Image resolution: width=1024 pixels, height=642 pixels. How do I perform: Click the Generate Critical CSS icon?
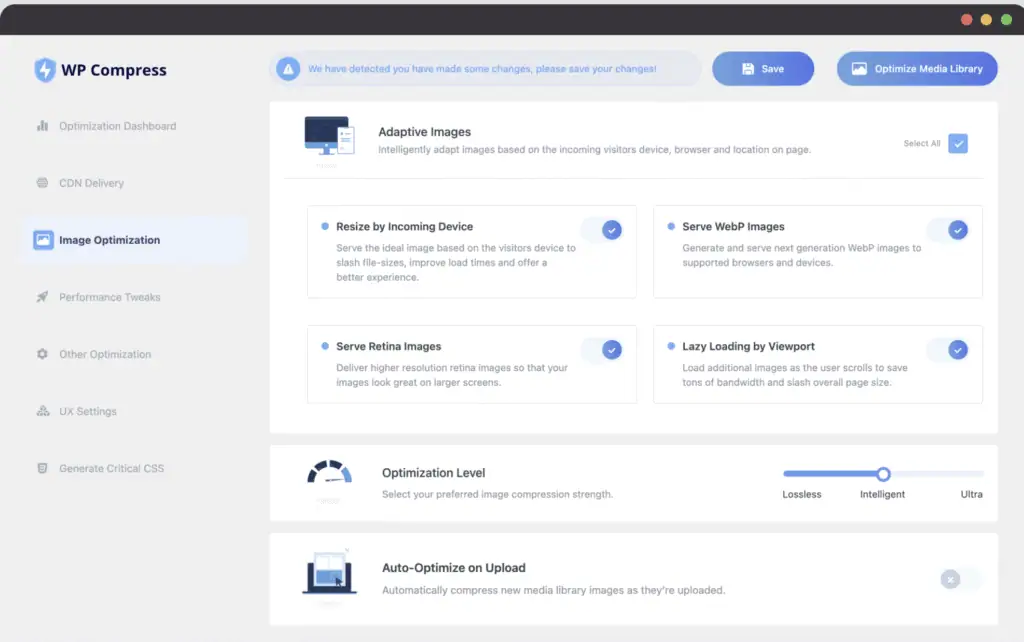42,468
